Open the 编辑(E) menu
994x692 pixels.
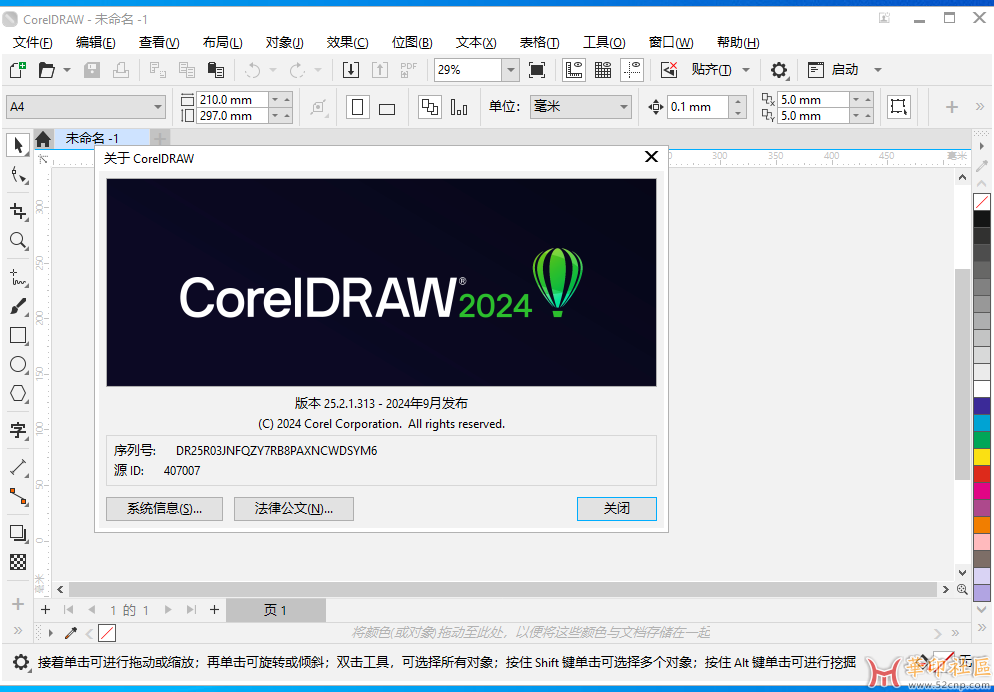pyautogui.click(x=96, y=42)
